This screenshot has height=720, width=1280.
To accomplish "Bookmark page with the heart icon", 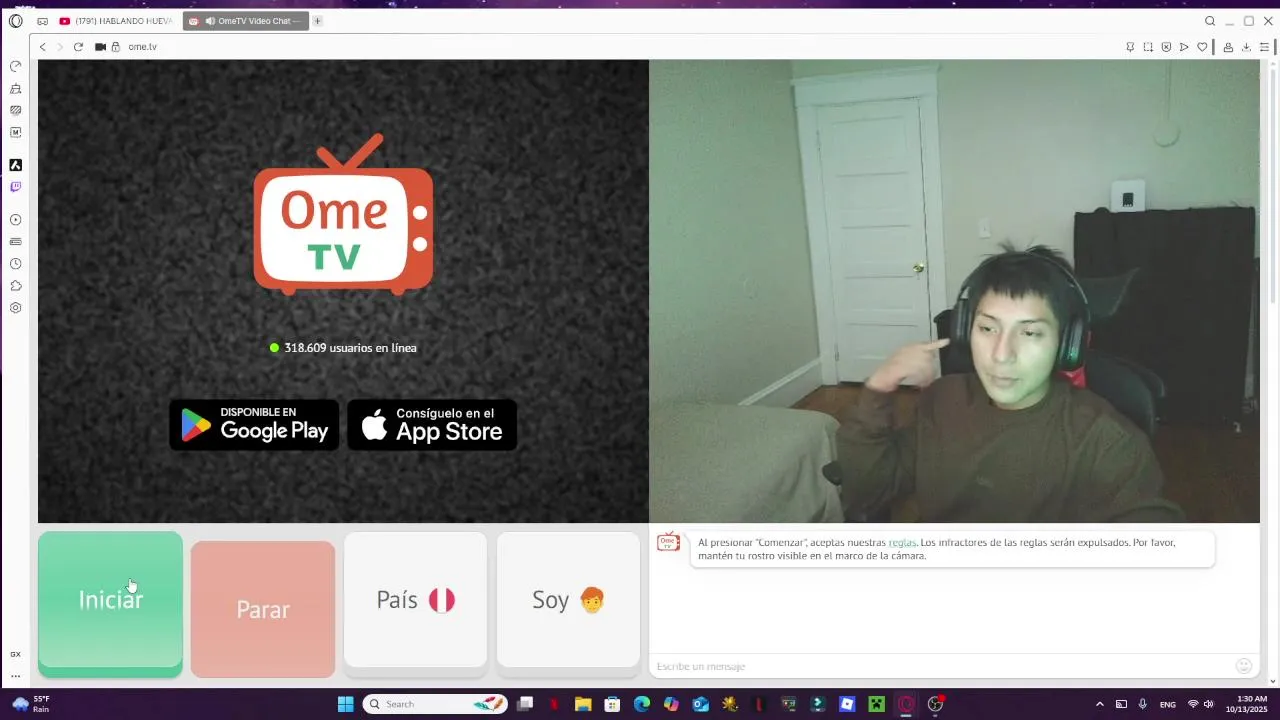I will click(1202, 47).
